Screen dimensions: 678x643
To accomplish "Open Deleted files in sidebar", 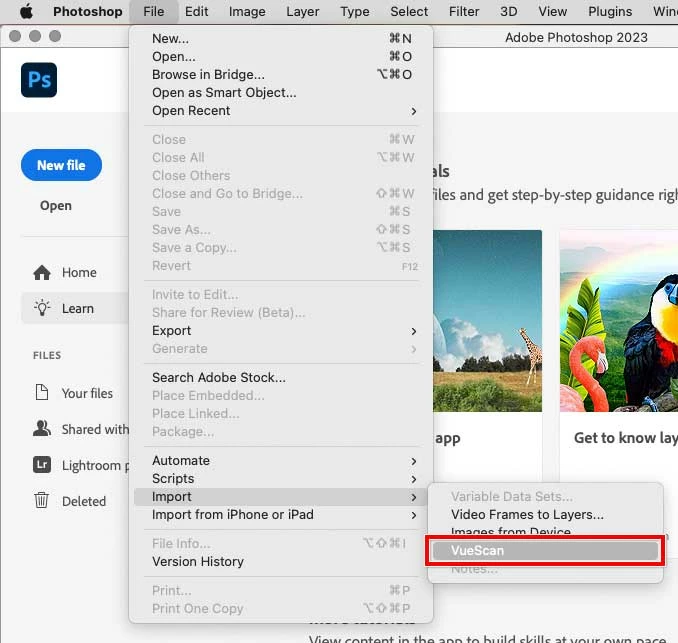I will click(76, 500).
